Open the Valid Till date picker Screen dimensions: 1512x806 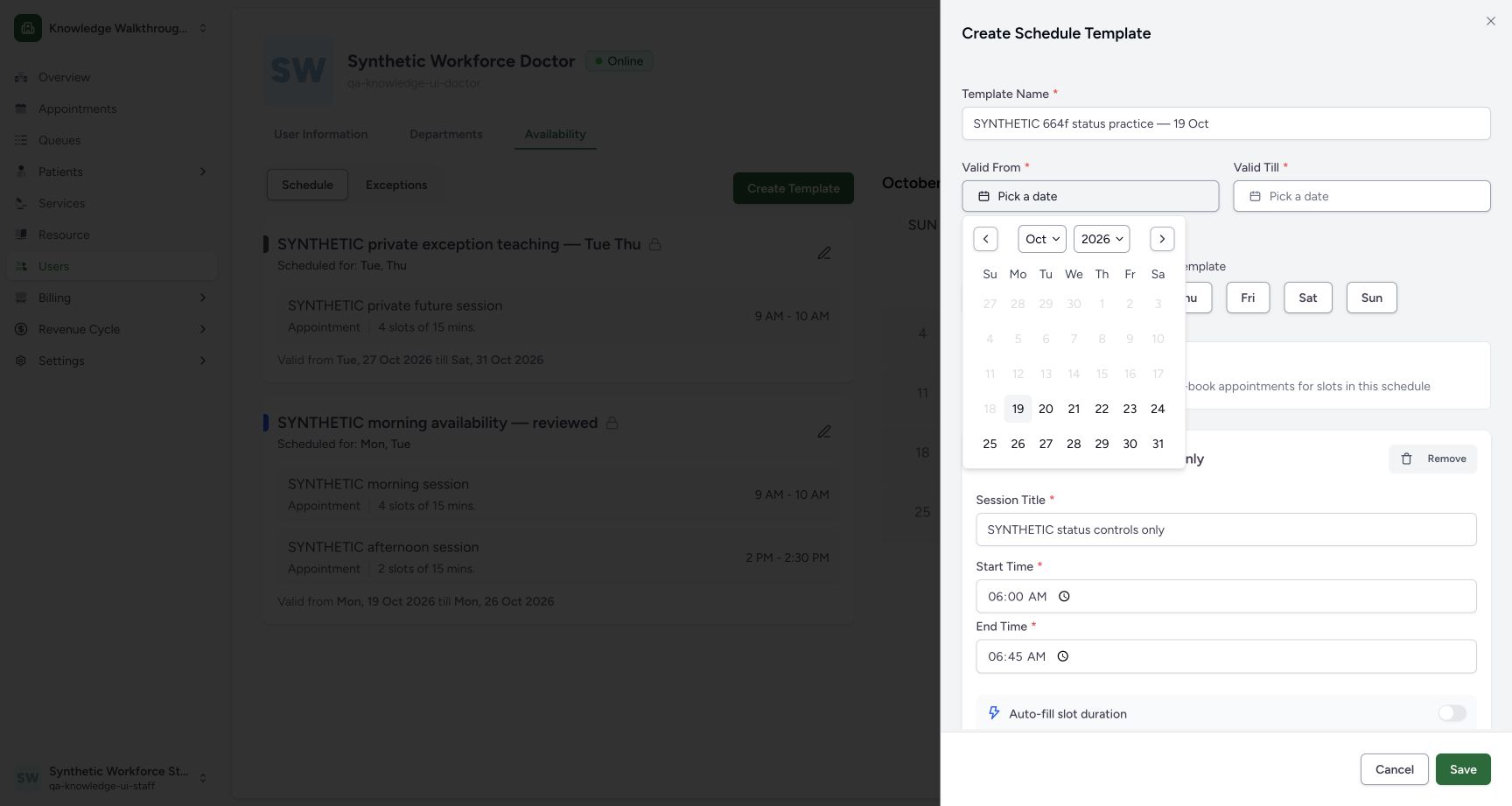click(1361, 196)
